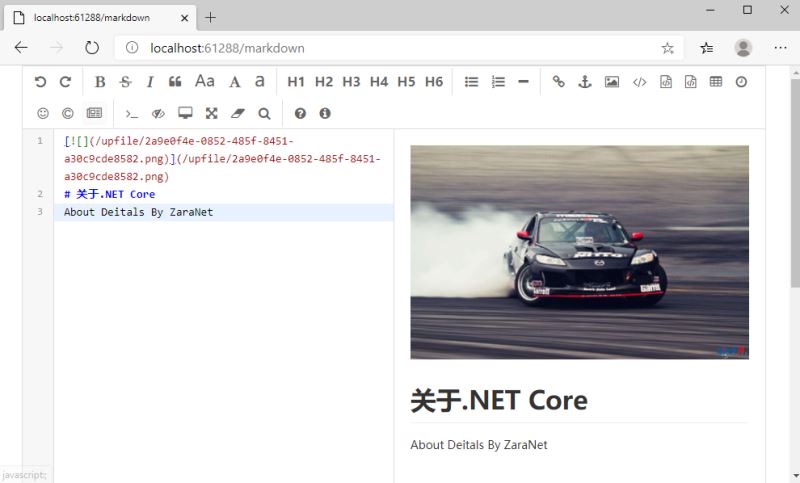Open full-window HTML preview
The height and width of the screenshot is (483, 800).
(x=185, y=113)
